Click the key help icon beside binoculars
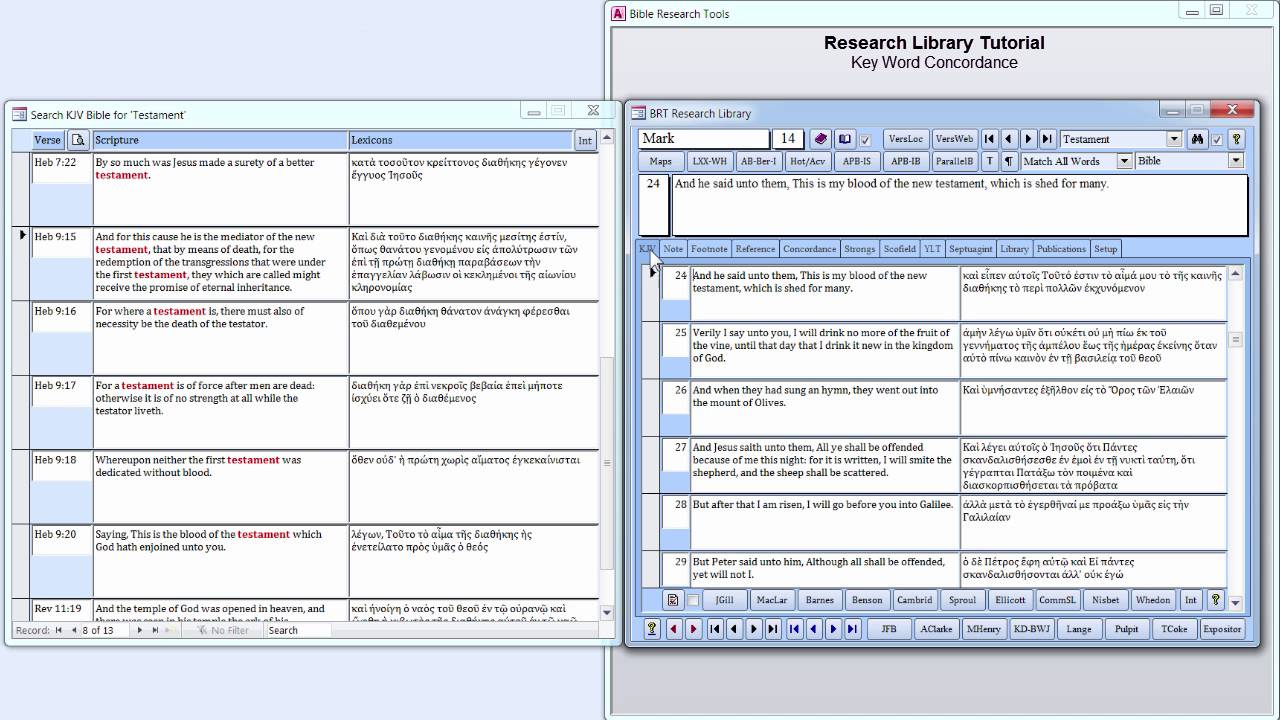The image size is (1280, 720). pos(1236,139)
